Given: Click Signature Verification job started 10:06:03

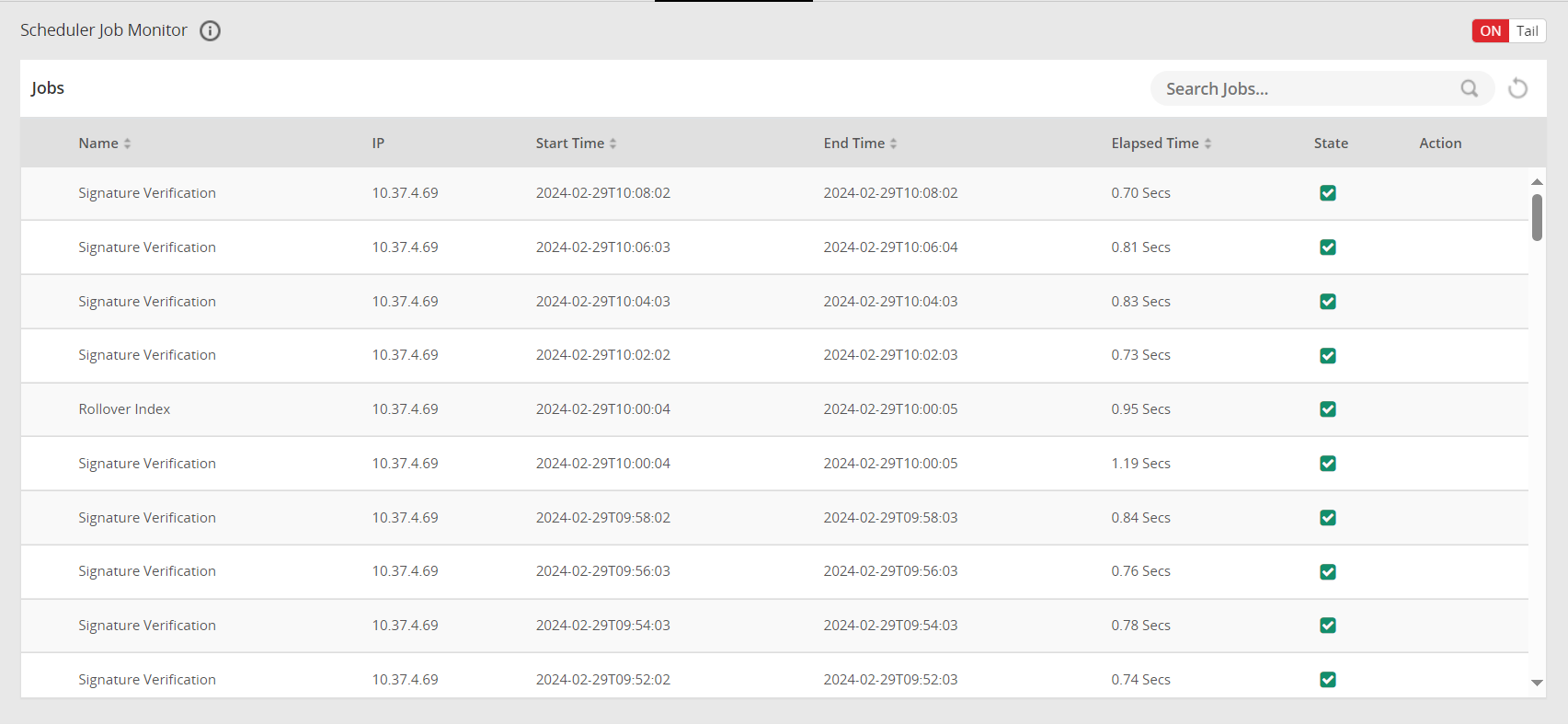Looking at the screenshot, I should click(147, 247).
